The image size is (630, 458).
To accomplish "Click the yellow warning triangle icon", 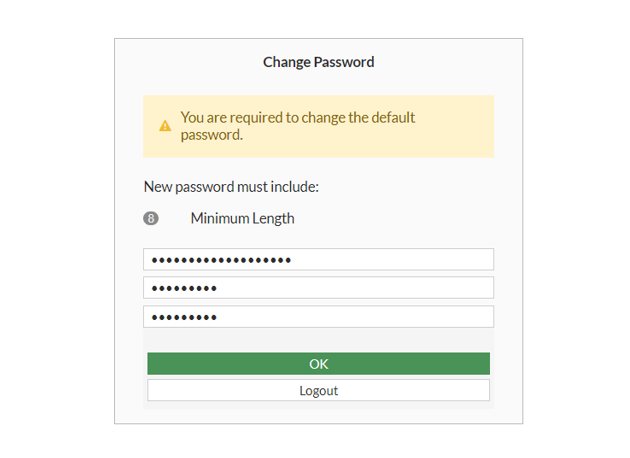I will tap(165, 126).
